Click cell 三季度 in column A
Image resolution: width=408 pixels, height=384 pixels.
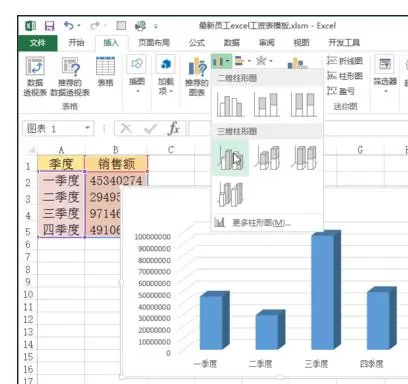(61, 213)
